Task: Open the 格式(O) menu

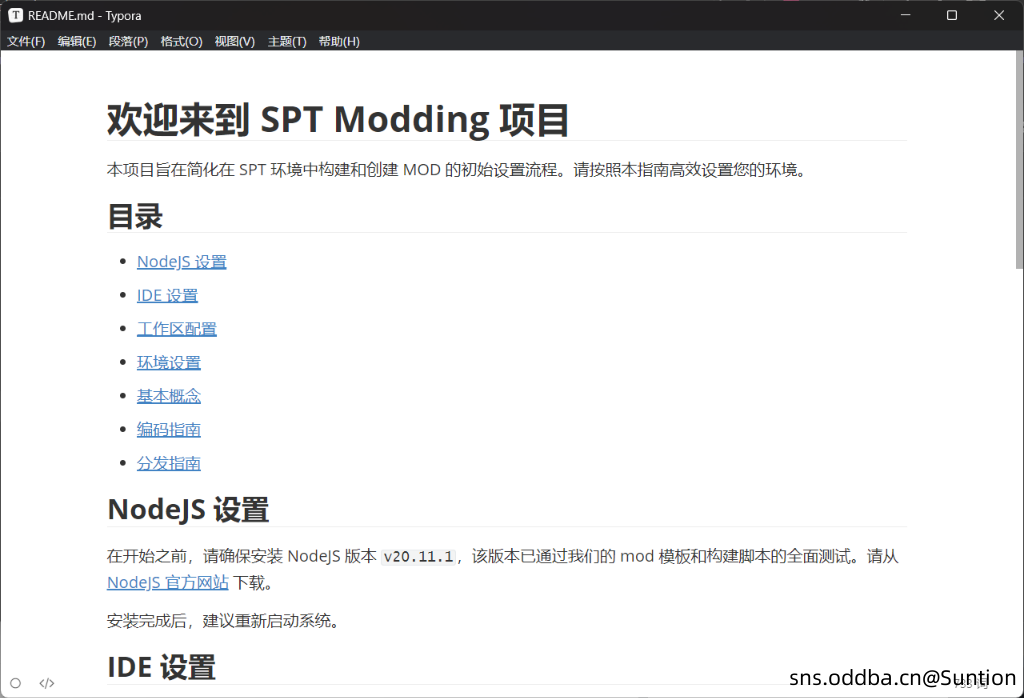Action: [182, 41]
